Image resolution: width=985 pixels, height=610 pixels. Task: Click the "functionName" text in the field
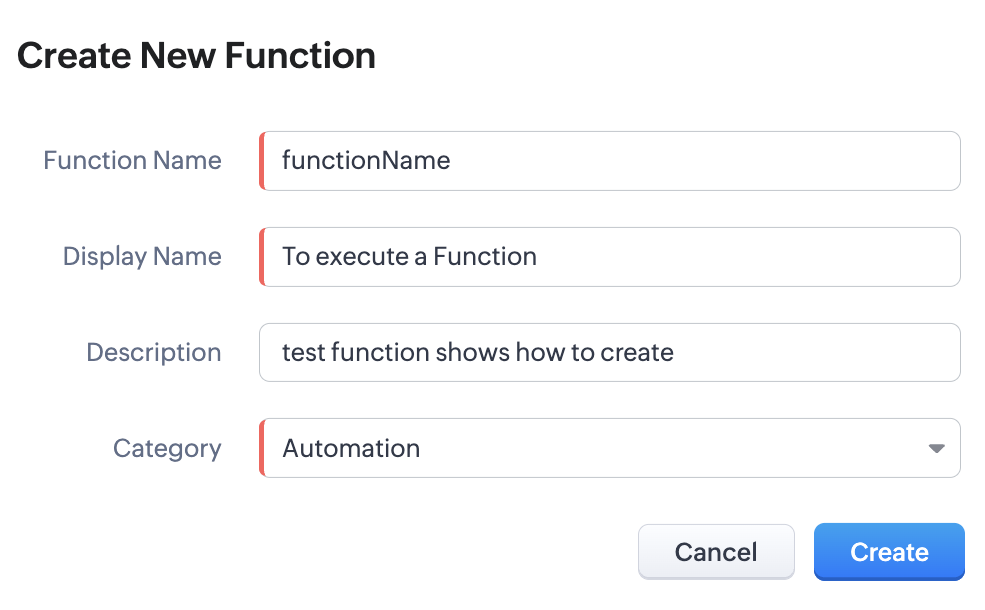366,161
